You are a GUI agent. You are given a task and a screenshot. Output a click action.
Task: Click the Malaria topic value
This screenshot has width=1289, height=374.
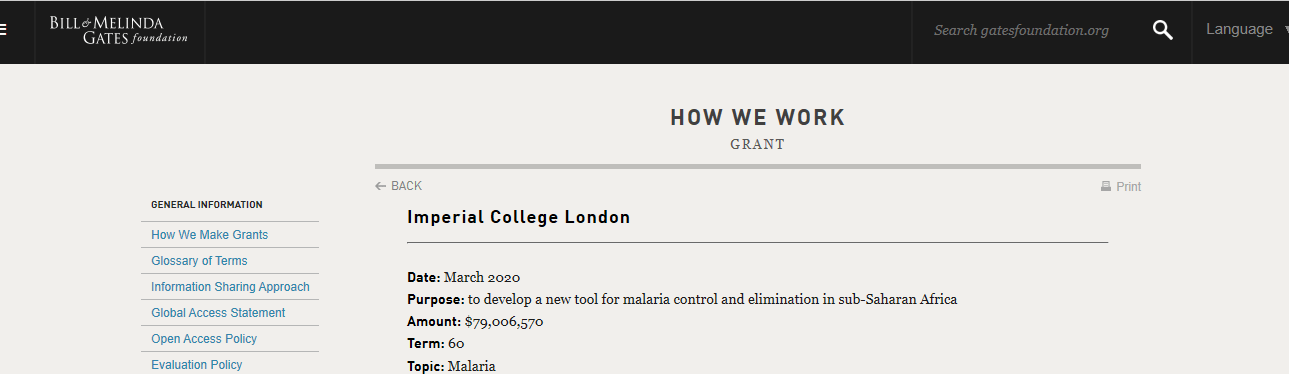tap(472, 366)
